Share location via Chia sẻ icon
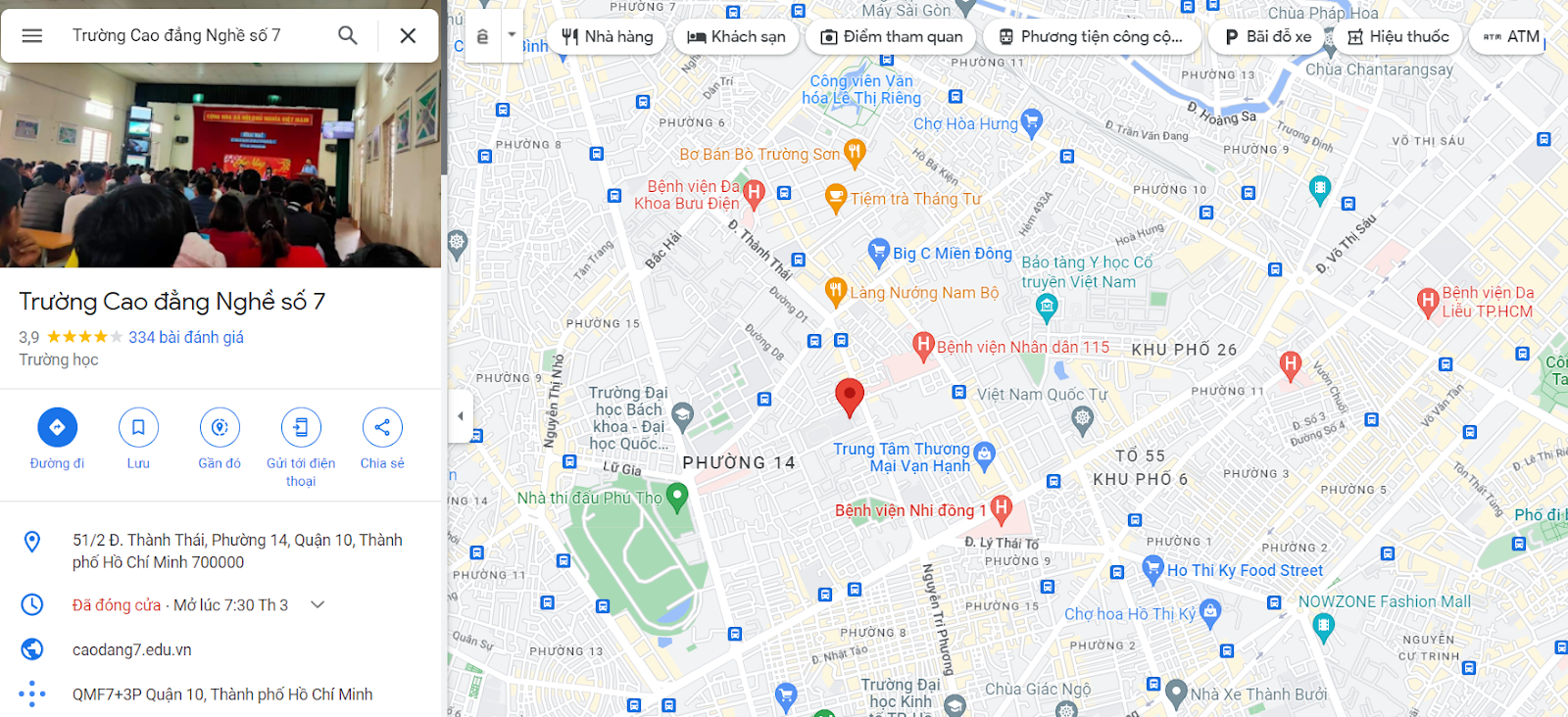Viewport: 1568px width, 717px height. [382, 427]
